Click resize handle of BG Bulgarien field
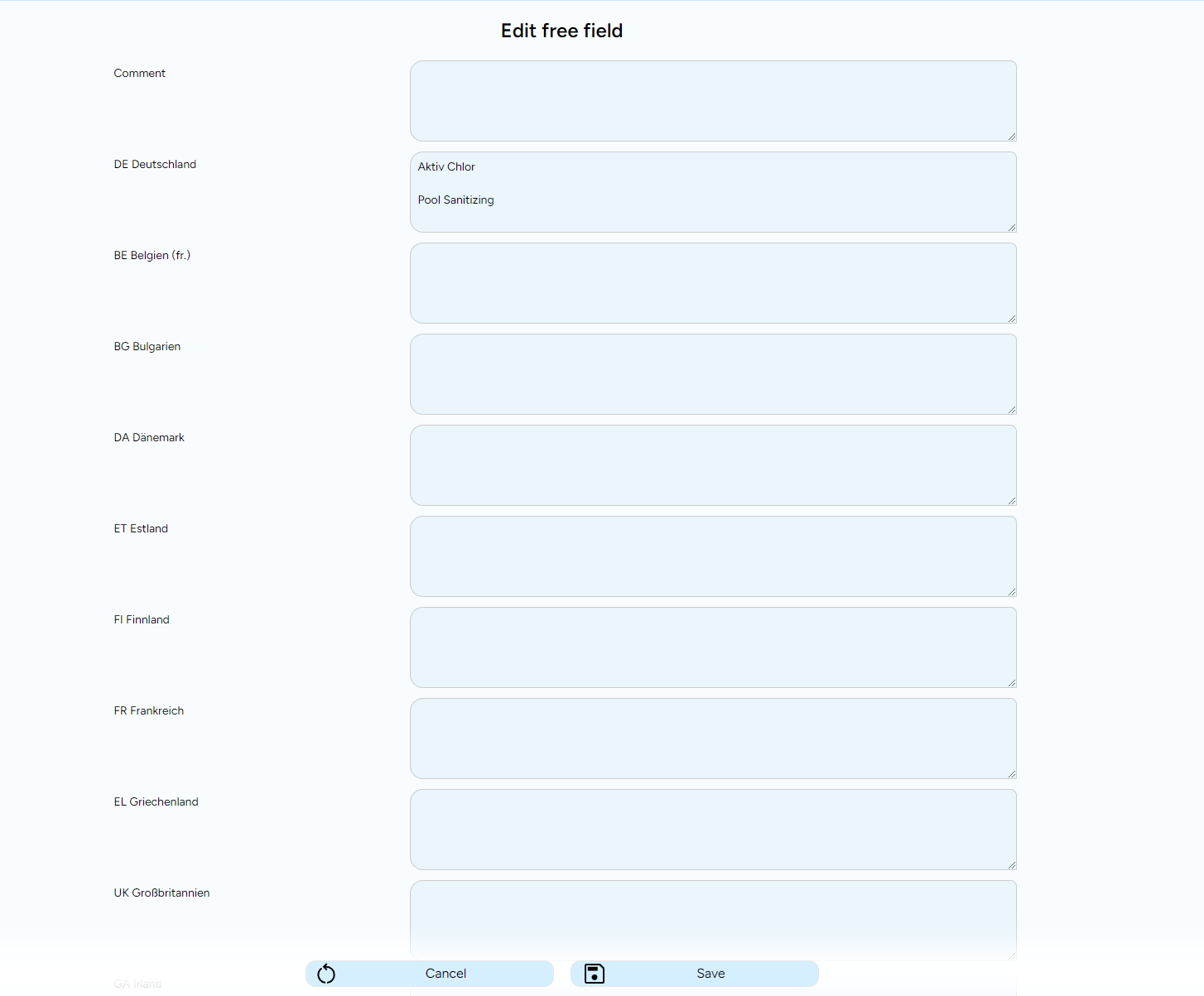 pyautogui.click(x=1012, y=410)
